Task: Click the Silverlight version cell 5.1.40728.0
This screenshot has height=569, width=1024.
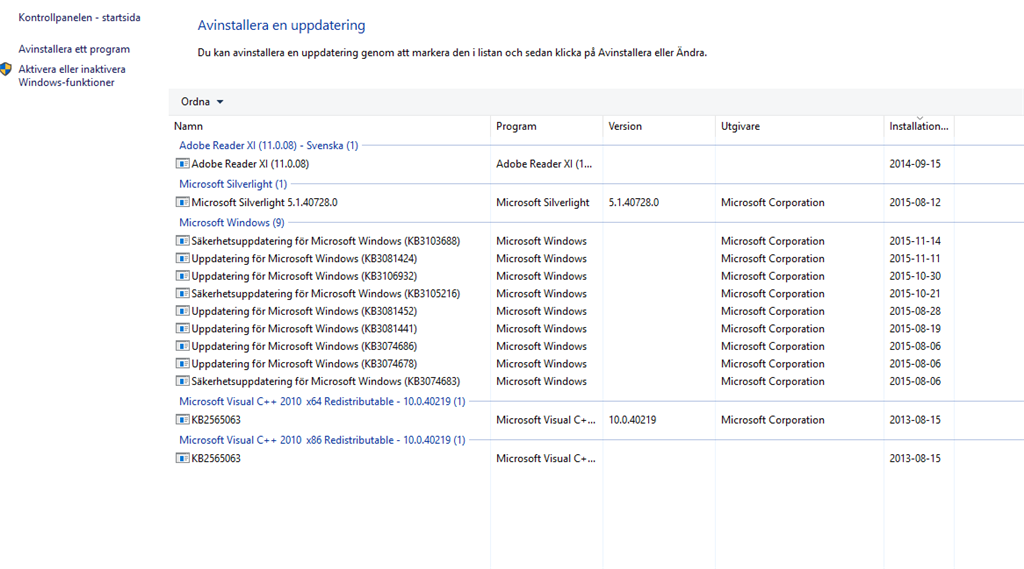Action: pos(633,203)
